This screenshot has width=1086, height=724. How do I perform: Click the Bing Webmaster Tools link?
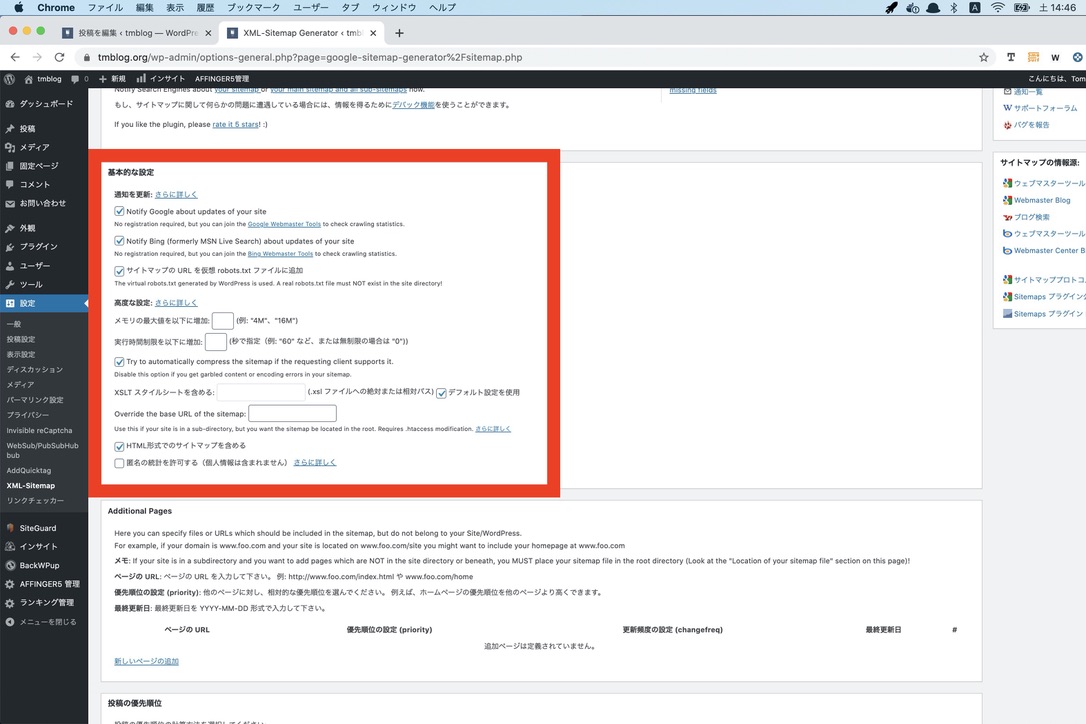[280, 254]
